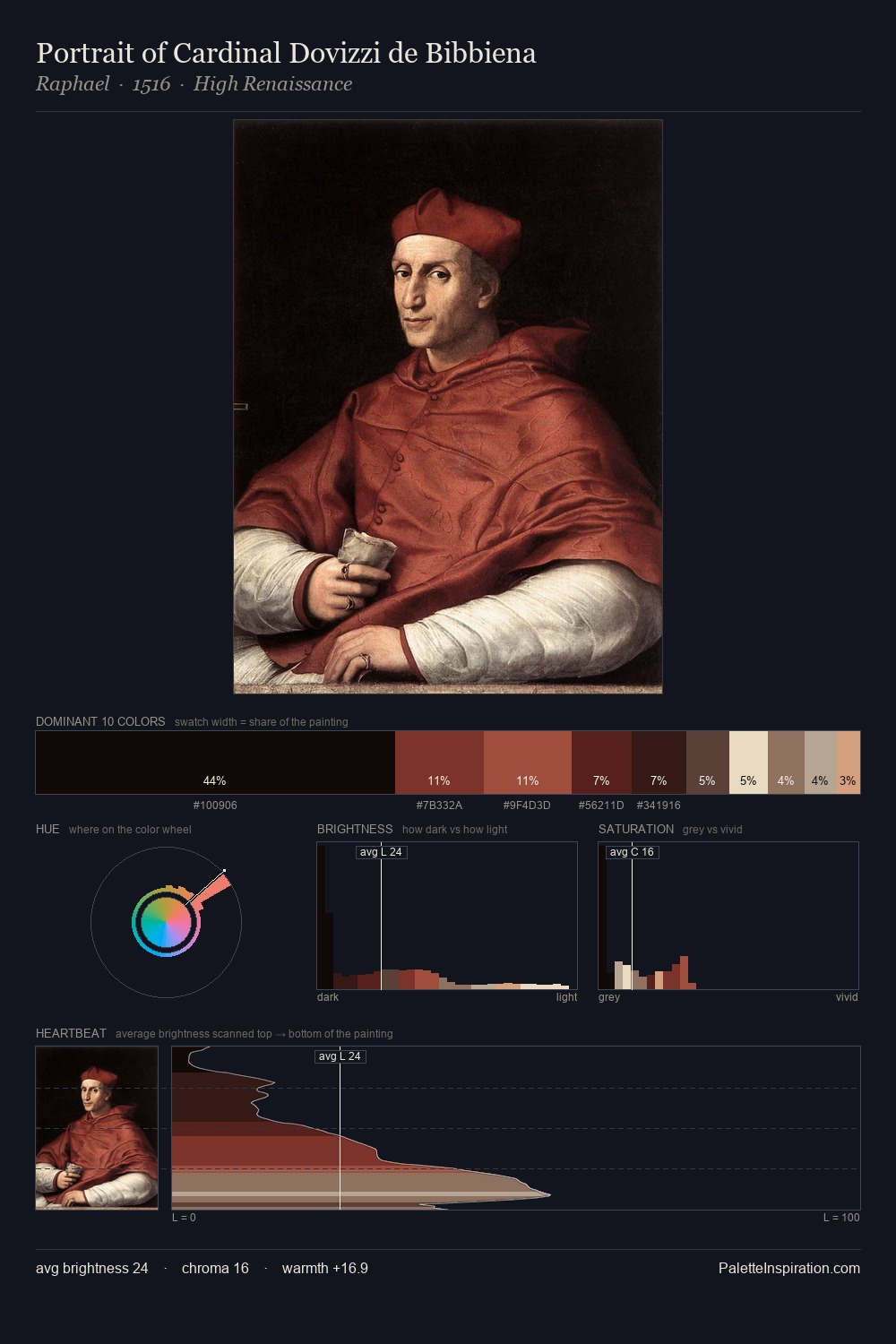The height and width of the screenshot is (1344, 896).
Task: Click the hex label #100906
Action: coord(215,806)
